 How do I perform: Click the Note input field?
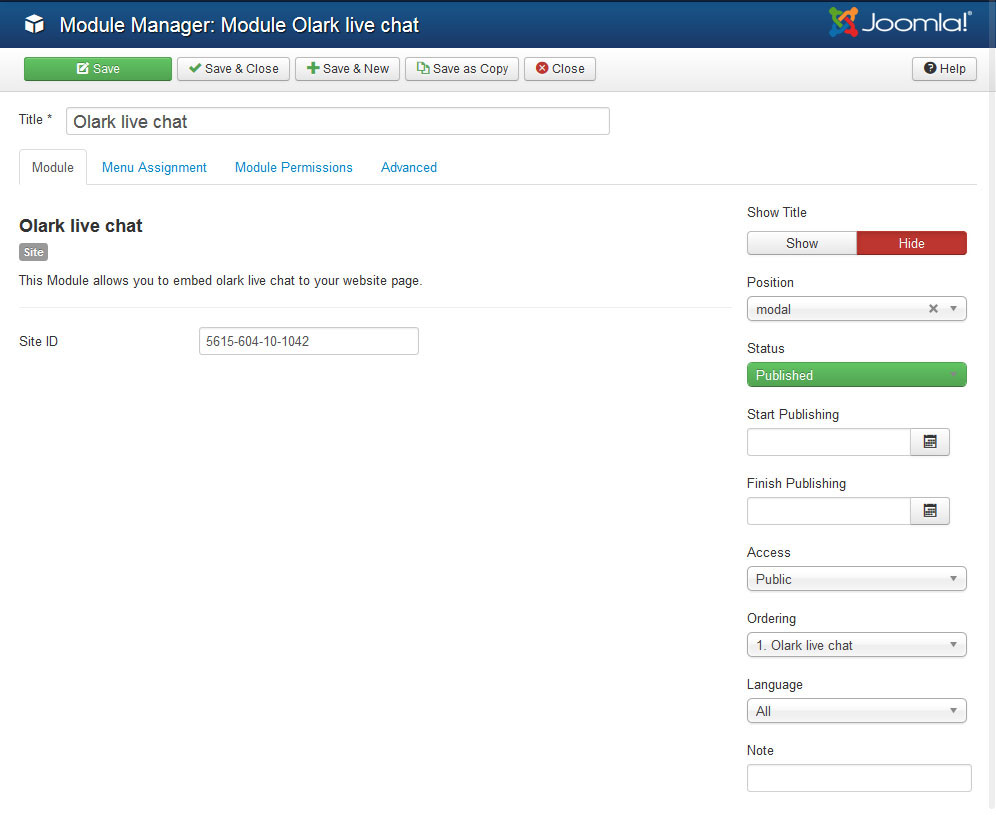pos(859,778)
